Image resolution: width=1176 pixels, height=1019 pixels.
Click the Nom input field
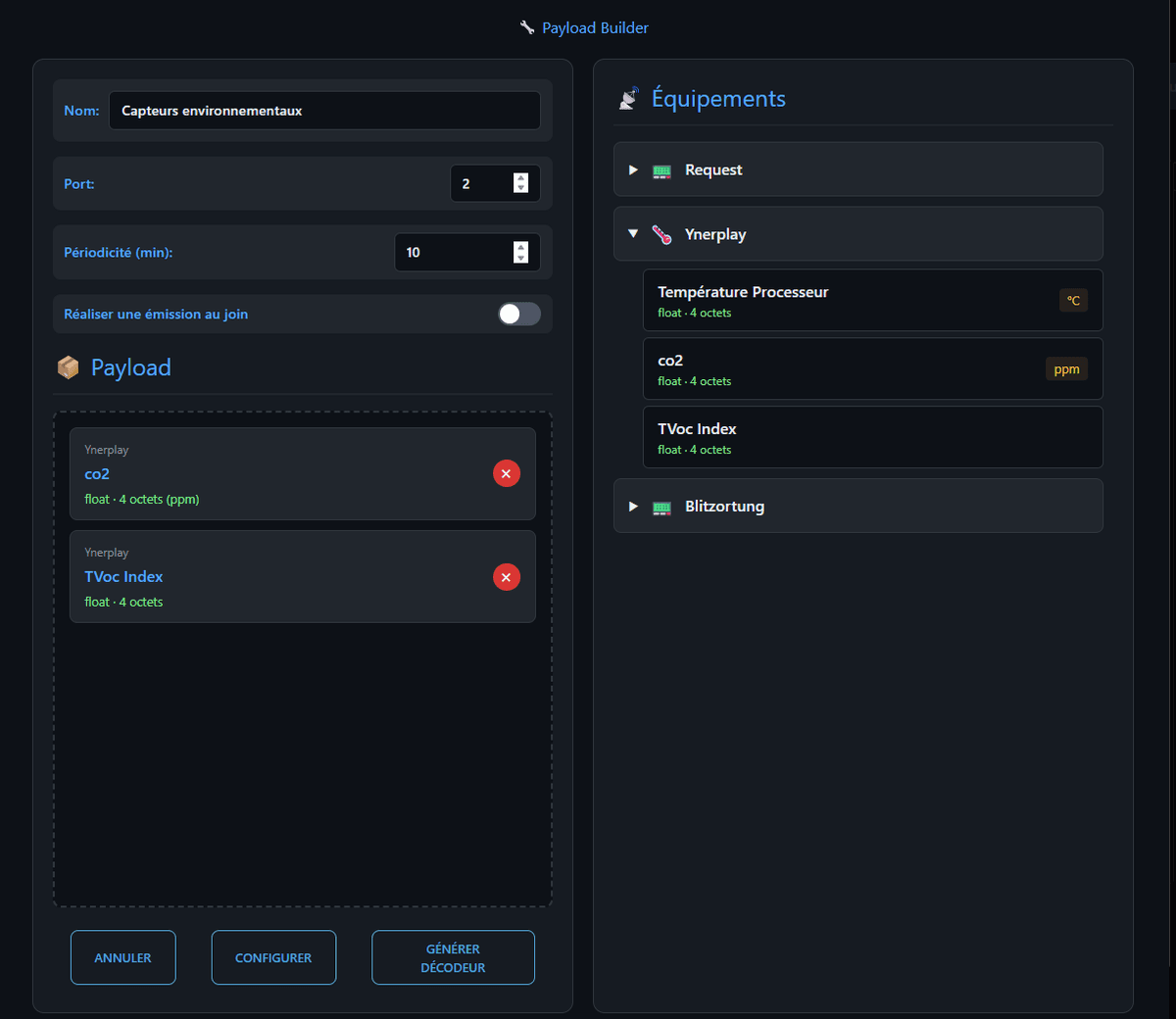pyautogui.click(x=324, y=111)
